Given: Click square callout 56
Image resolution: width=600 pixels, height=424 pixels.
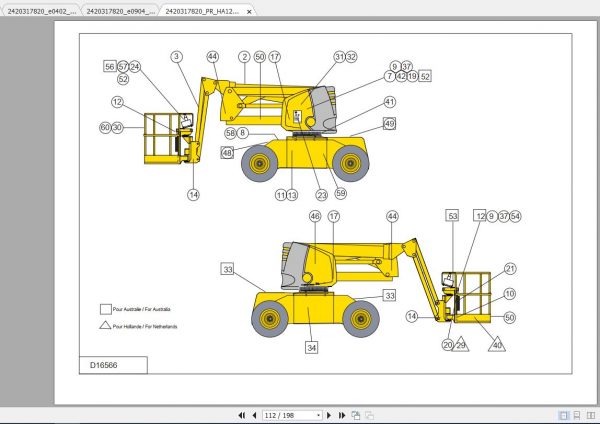Looking at the screenshot, I should click(x=110, y=67).
